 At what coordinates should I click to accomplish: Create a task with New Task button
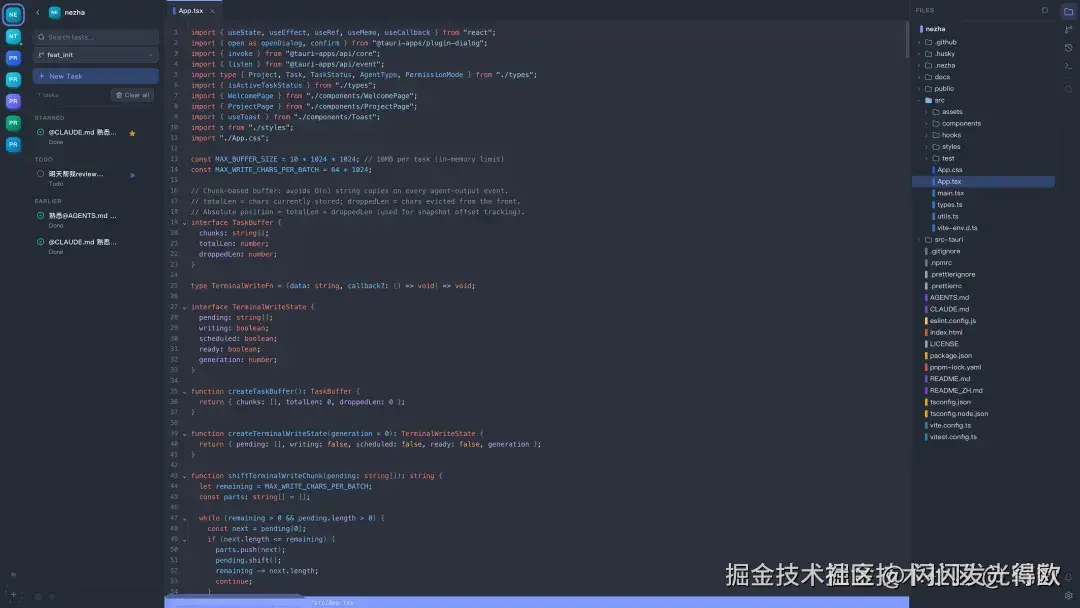tap(96, 76)
